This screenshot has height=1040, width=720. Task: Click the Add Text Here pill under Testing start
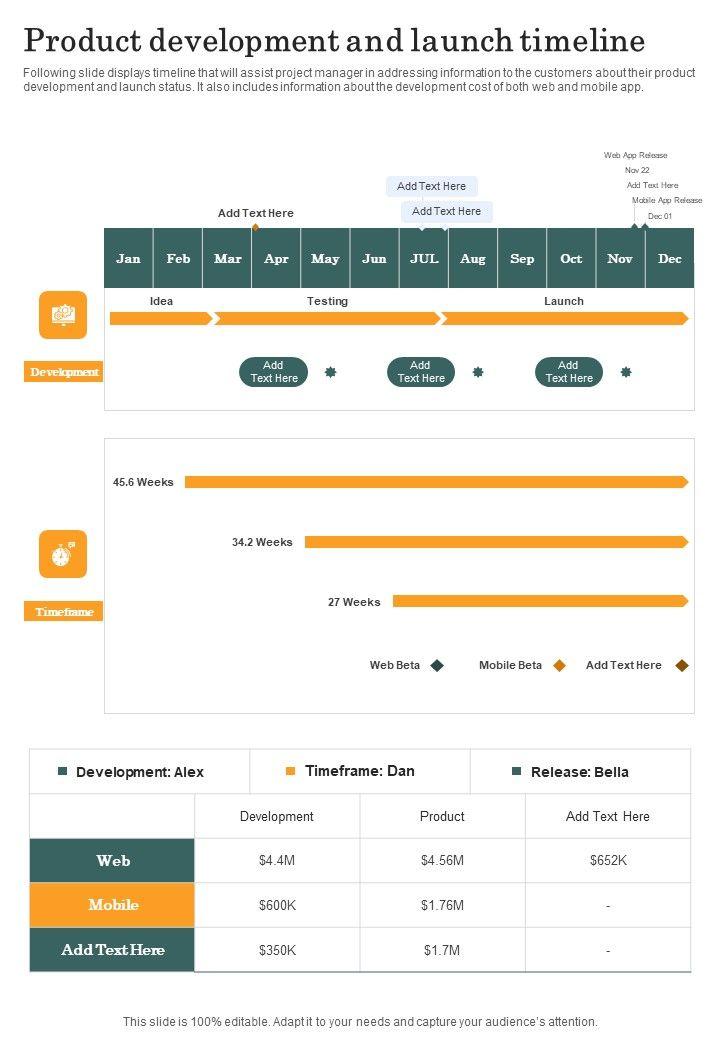pyautogui.click(x=274, y=372)
